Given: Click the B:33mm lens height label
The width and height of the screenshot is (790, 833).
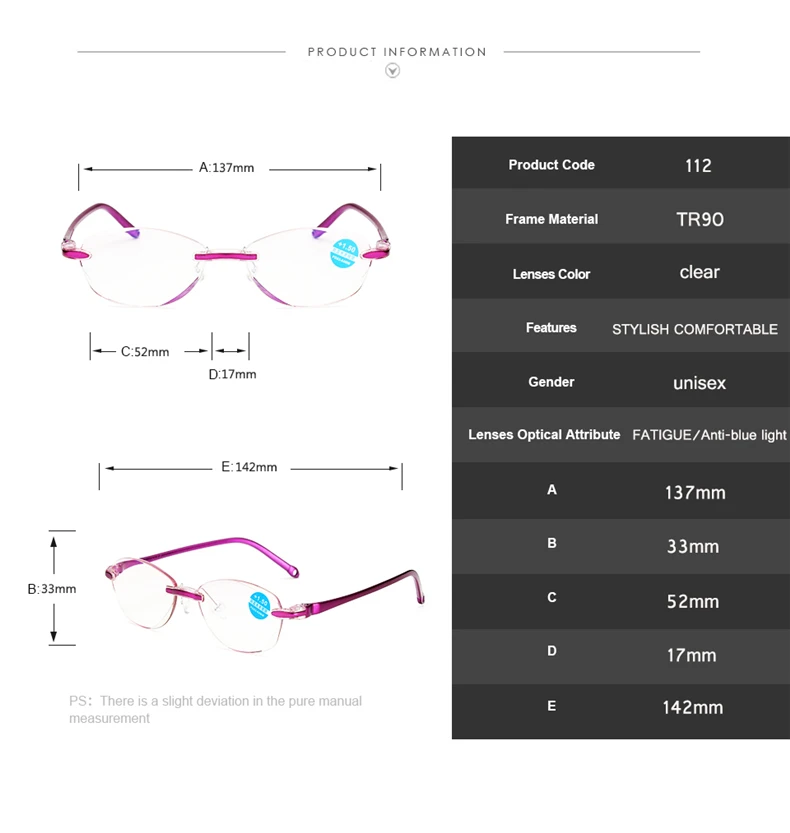Looking at the screenshot, I should tap(52, 589).
